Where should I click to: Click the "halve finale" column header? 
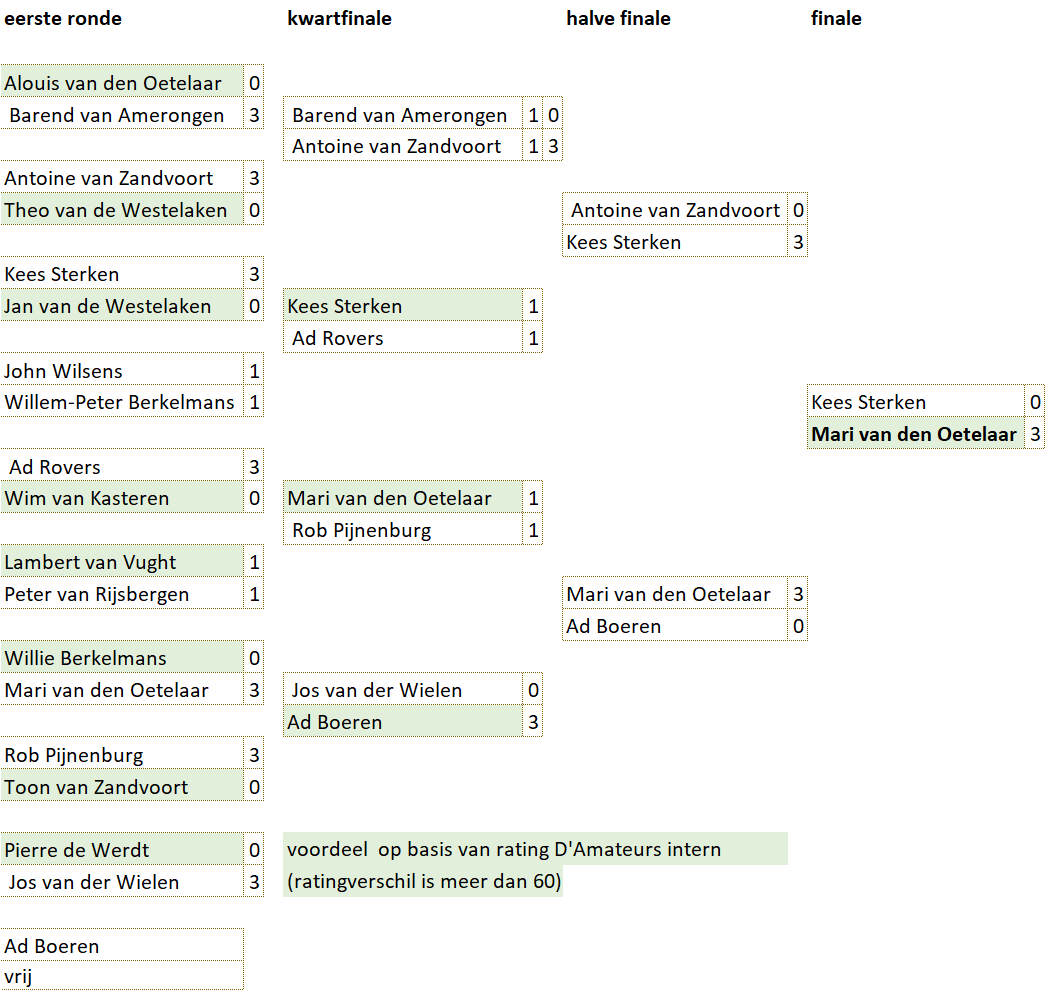pos(618,19)
